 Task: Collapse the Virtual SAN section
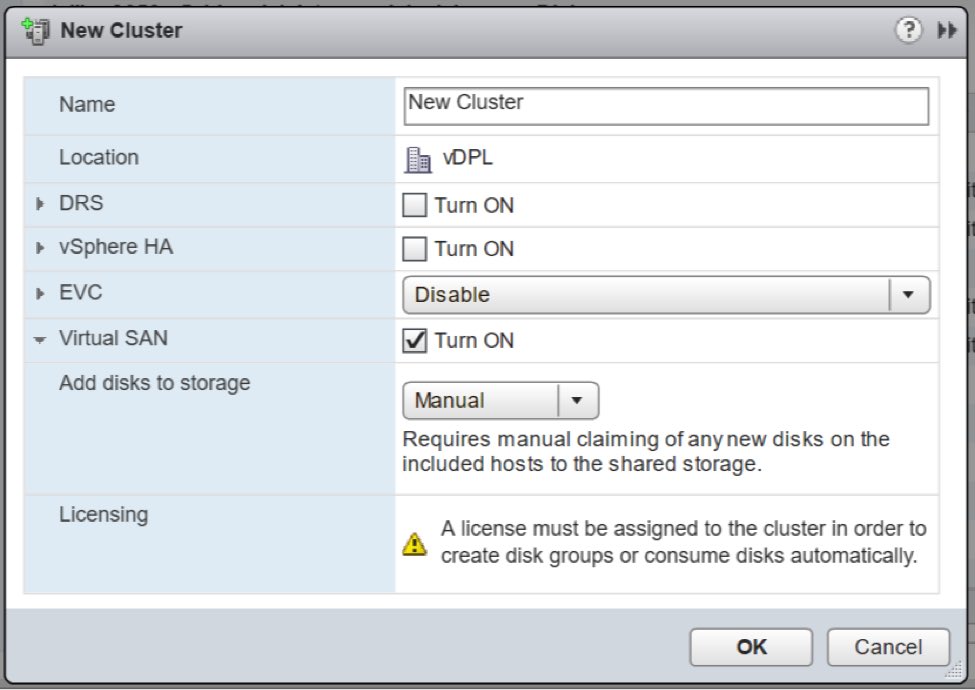(39, 339)
